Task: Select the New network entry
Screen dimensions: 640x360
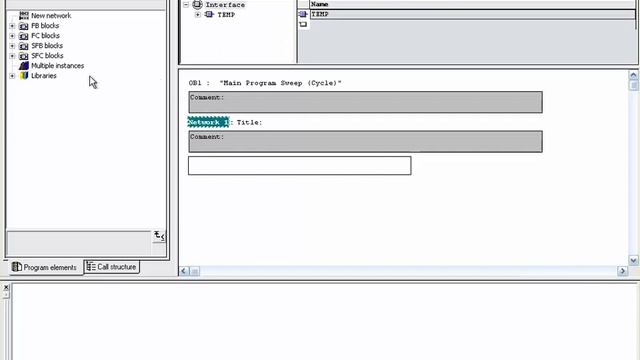Action: (51, 16)
